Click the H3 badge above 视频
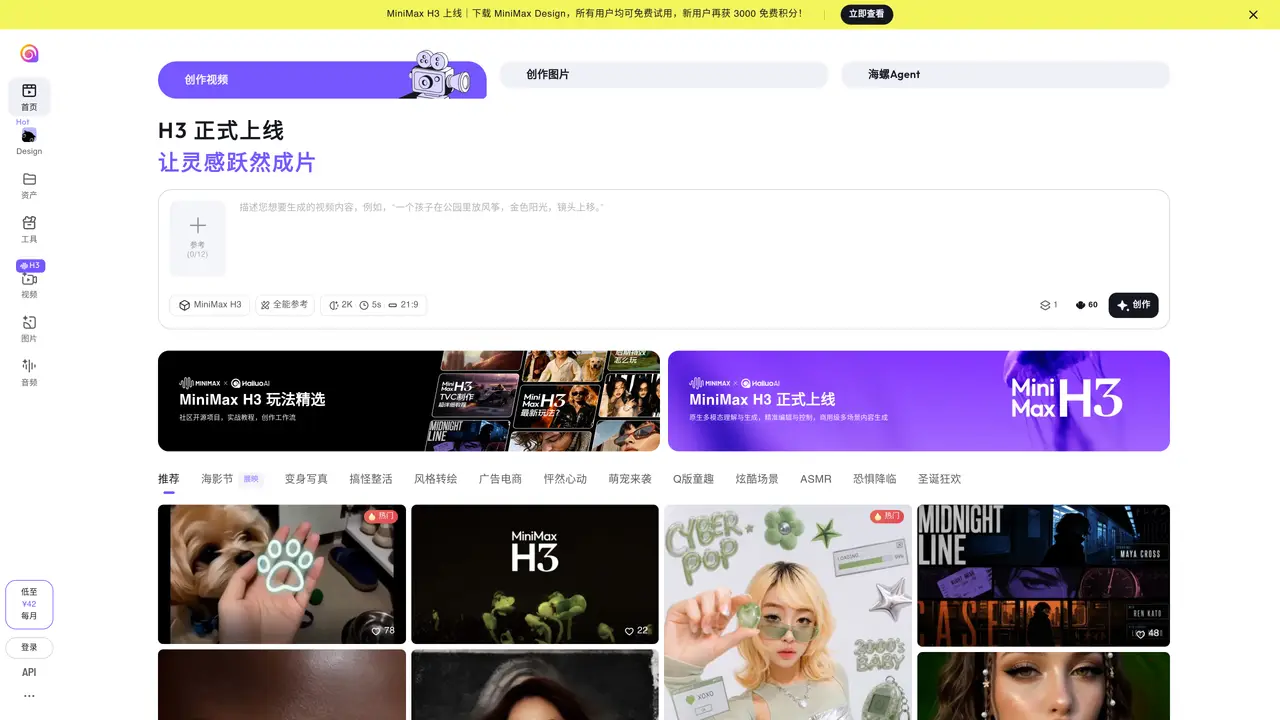The height and width of the screenshot is (720, 1280). 30,266
